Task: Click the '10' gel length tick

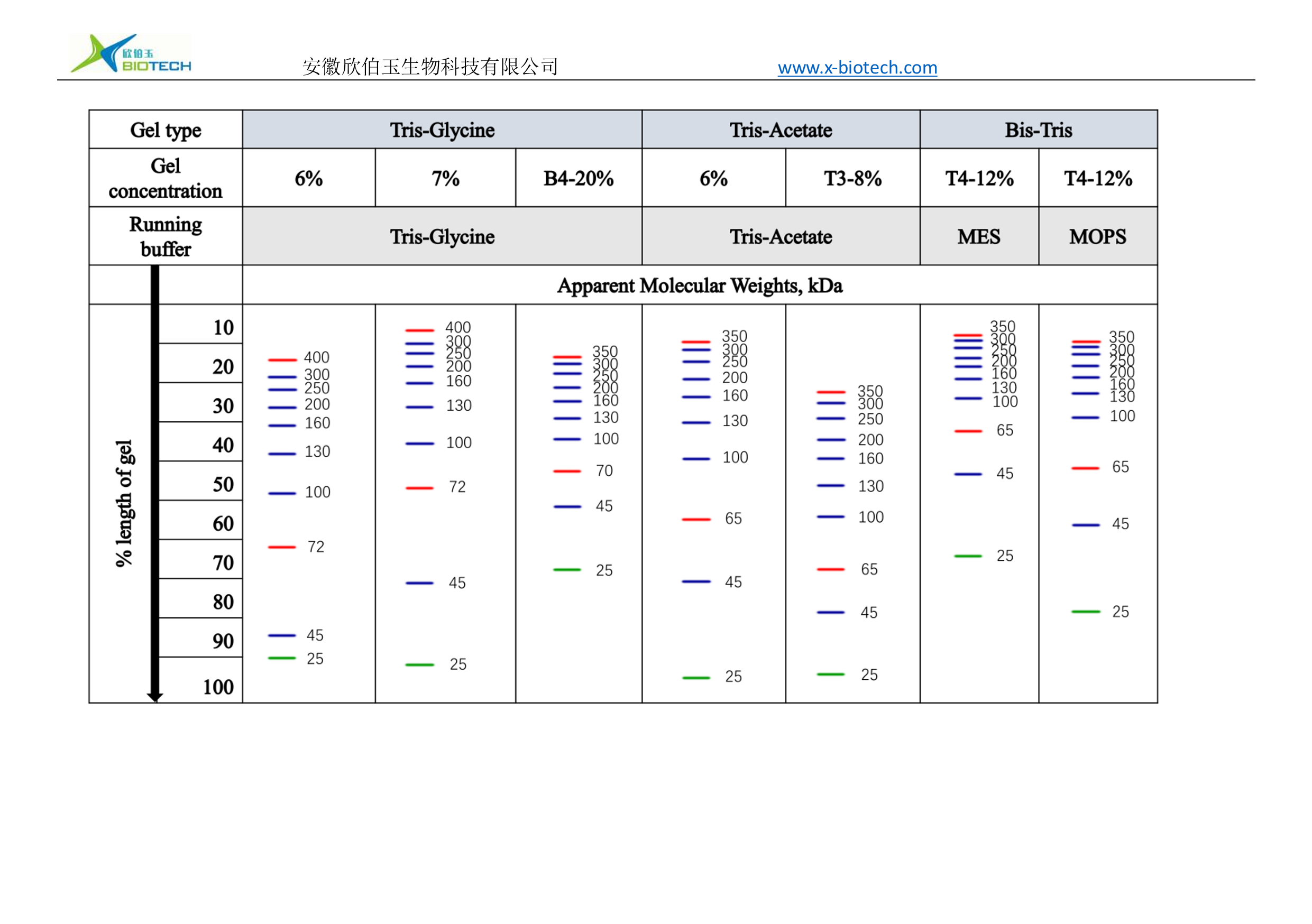Action: pos(224,328)
